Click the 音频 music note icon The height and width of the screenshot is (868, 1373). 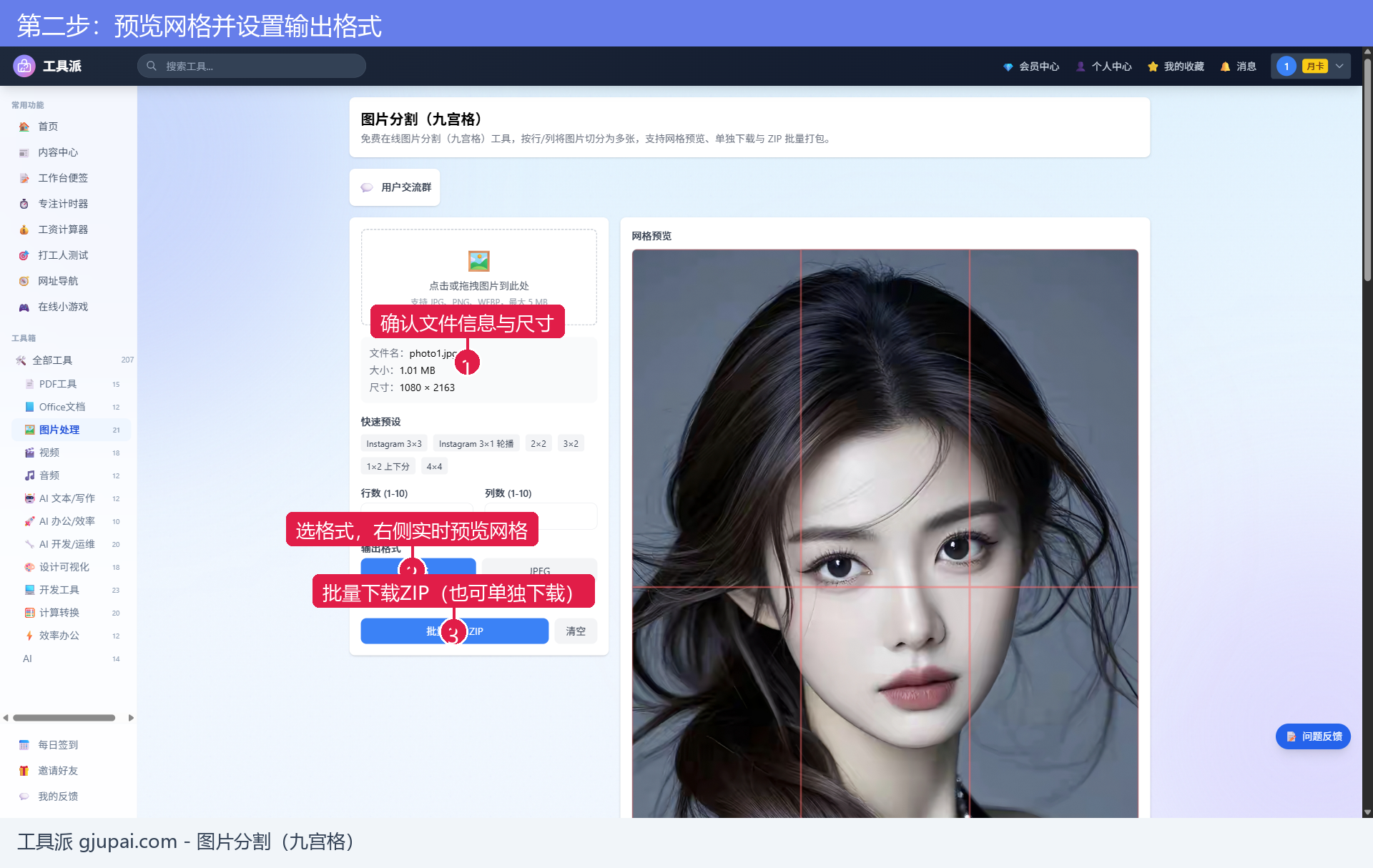tap(30, 475)
